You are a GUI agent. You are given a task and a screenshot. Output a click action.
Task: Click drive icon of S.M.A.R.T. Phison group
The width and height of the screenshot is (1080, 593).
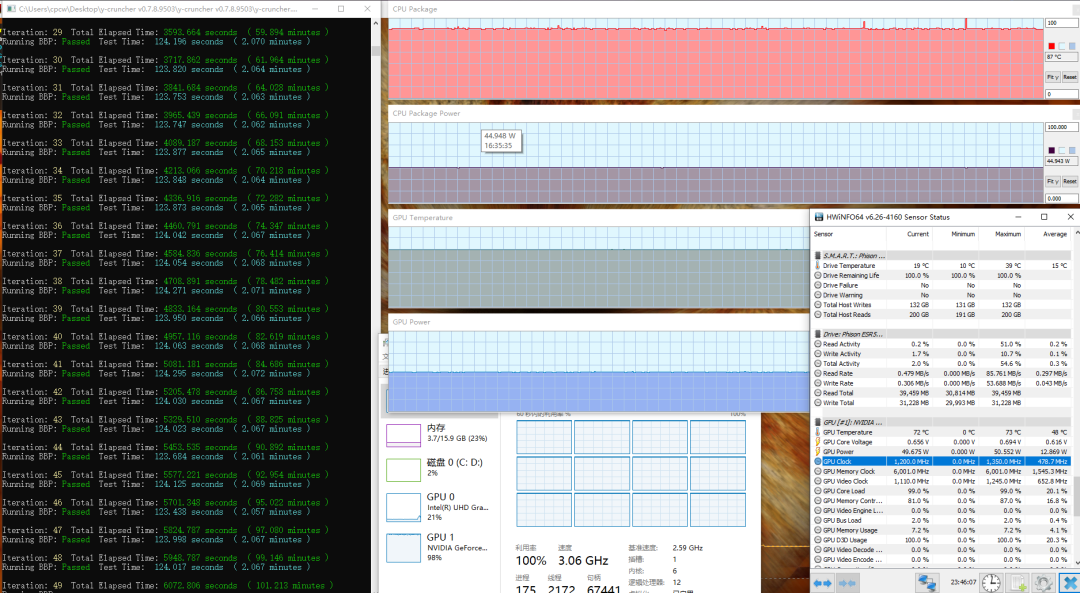click(818, 256)
